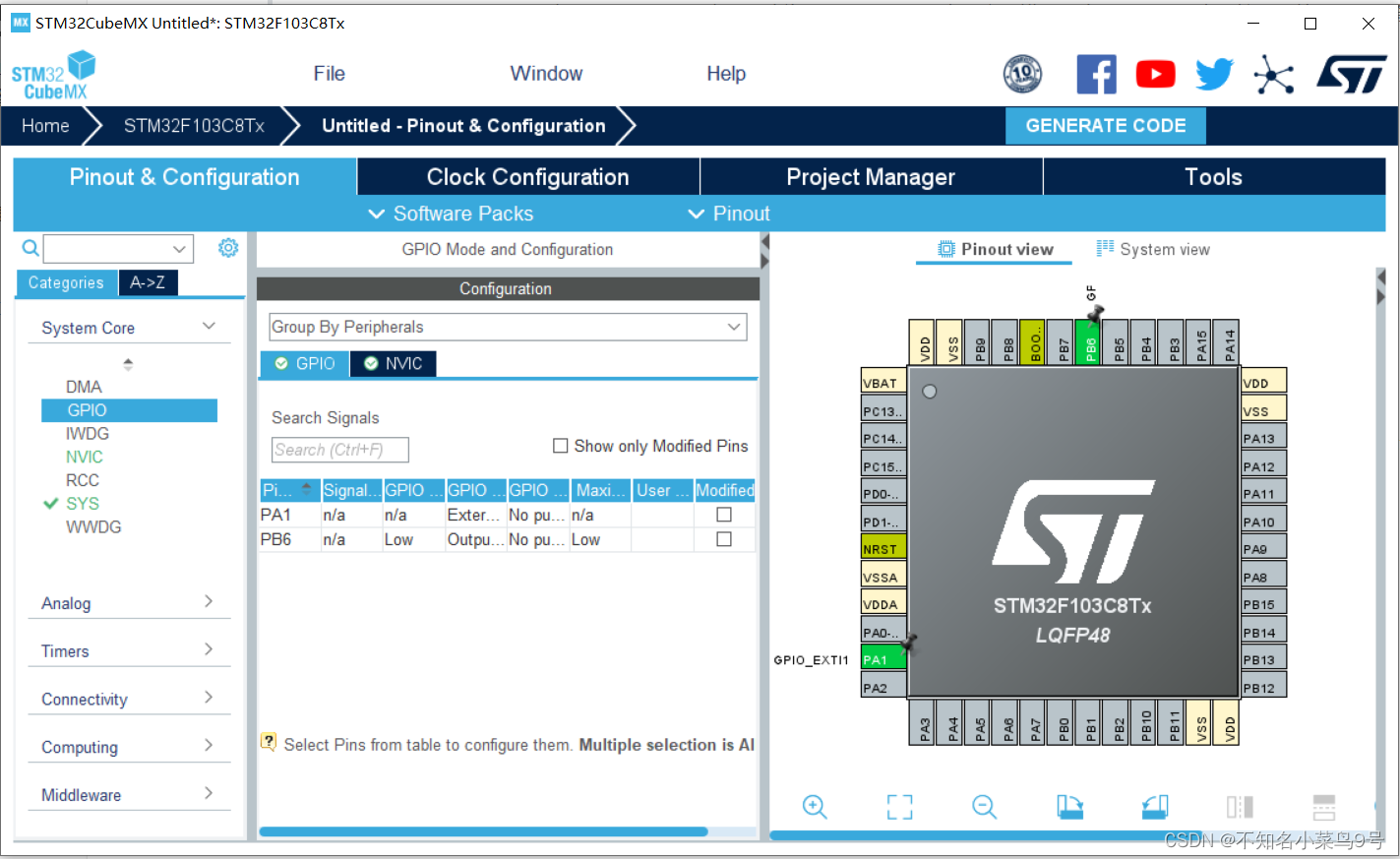Click the PC13 pin on chip
This screenshot has width=1400, height=859.
[883, 410]
